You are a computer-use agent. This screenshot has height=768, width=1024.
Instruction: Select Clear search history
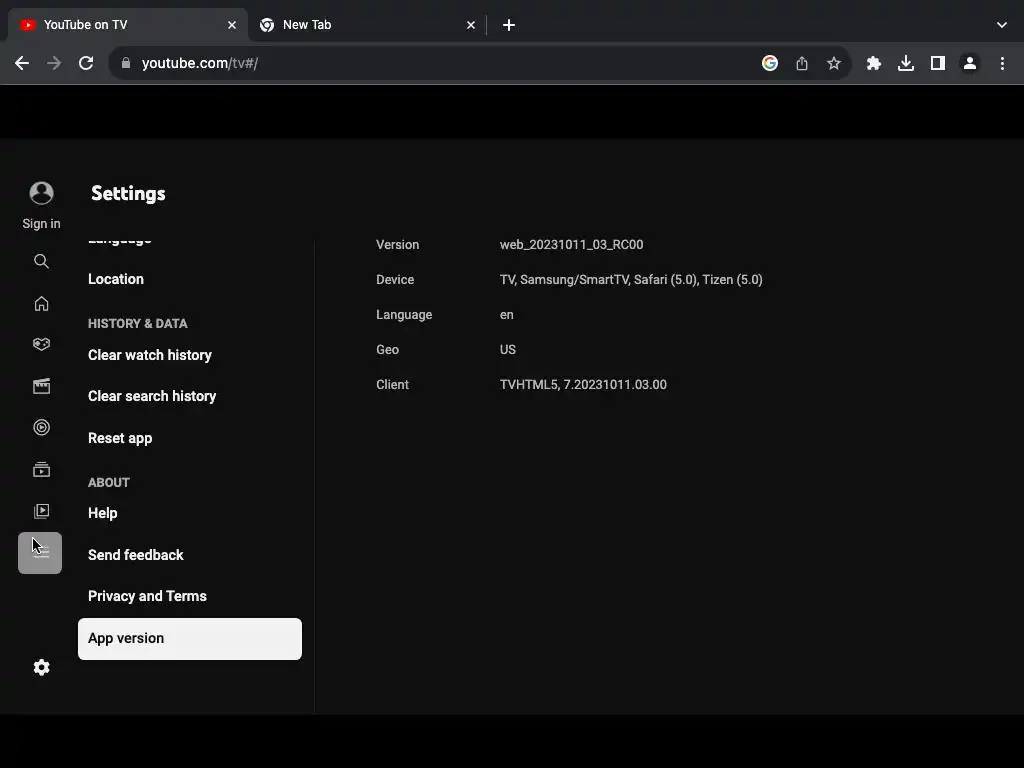[x=152, y=396]
